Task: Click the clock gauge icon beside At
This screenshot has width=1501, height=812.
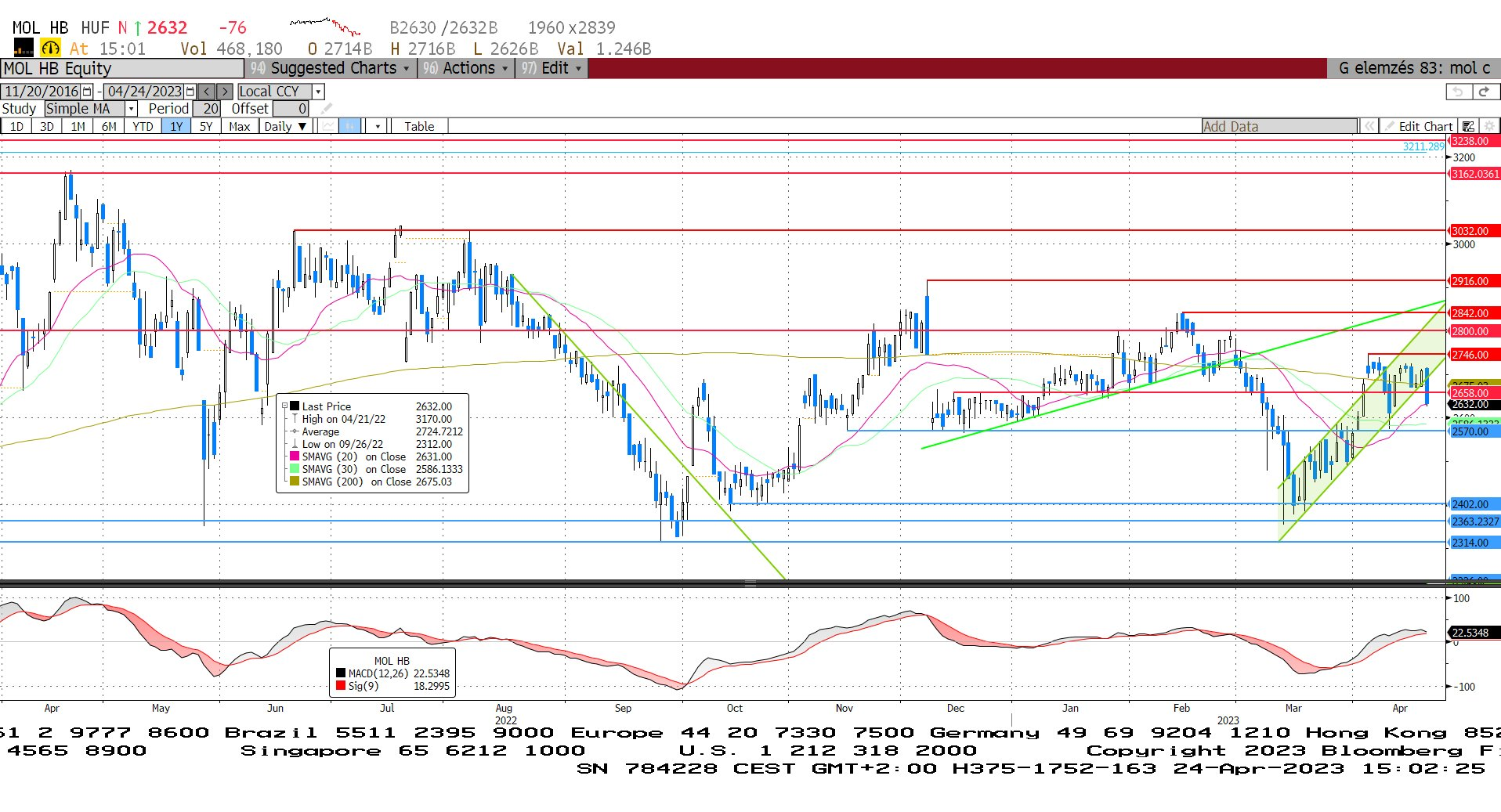Action: click(x=50, y=49)
